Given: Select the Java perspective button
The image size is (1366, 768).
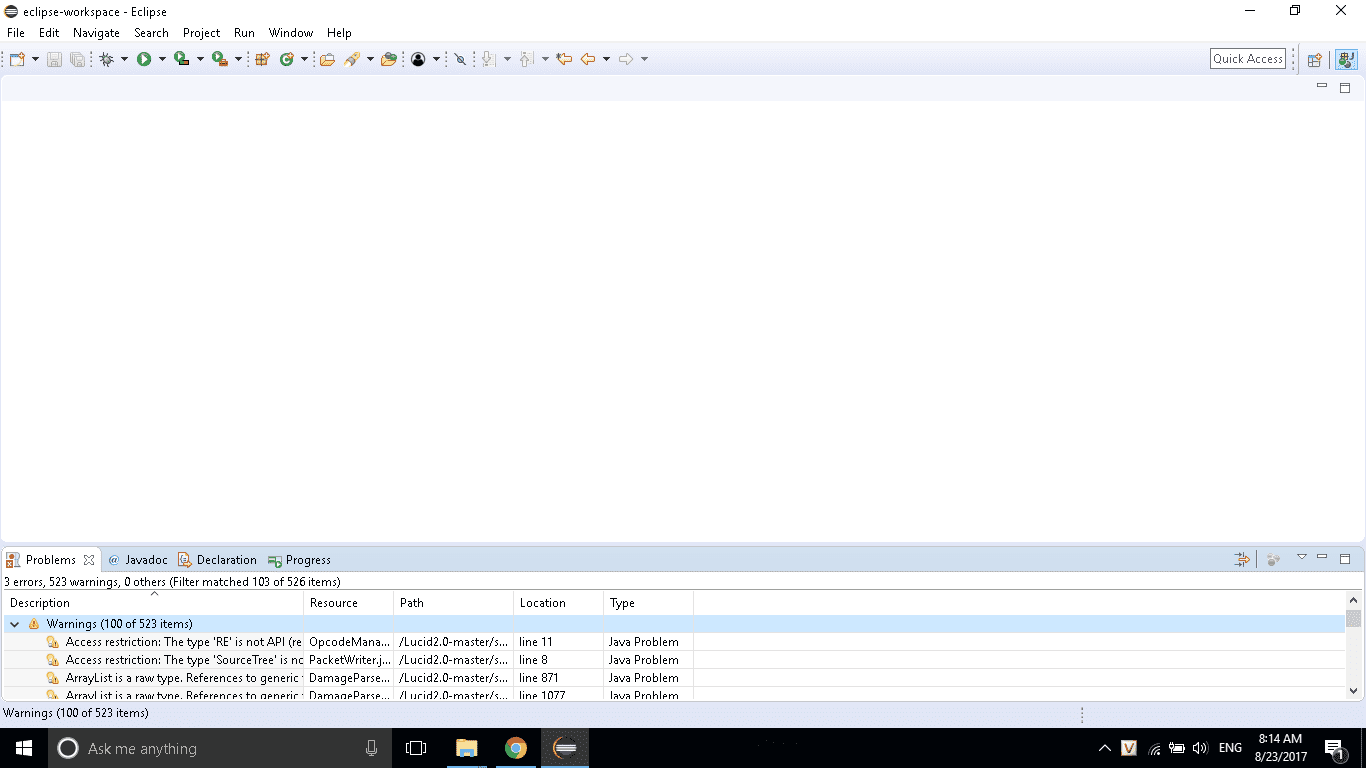Looking at the screenshot, I should (x=1346, y=59).
